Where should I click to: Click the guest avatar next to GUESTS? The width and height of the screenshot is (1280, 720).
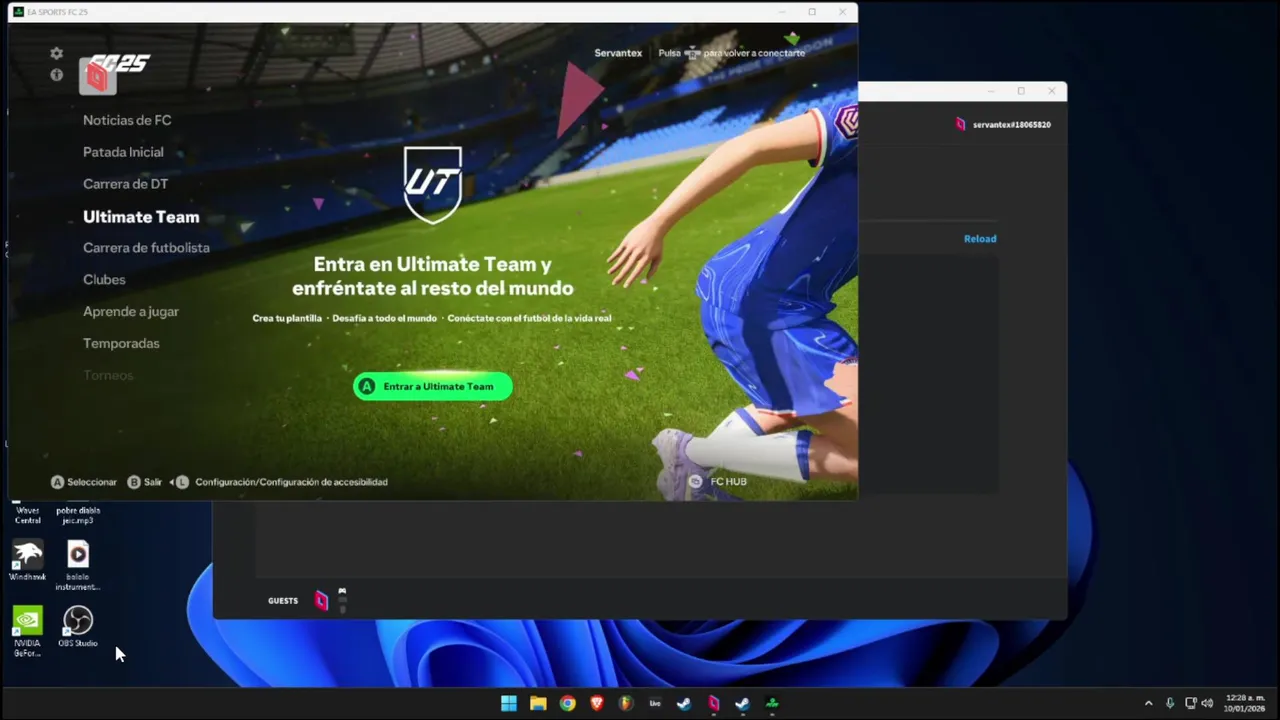[x=321, y=600]
